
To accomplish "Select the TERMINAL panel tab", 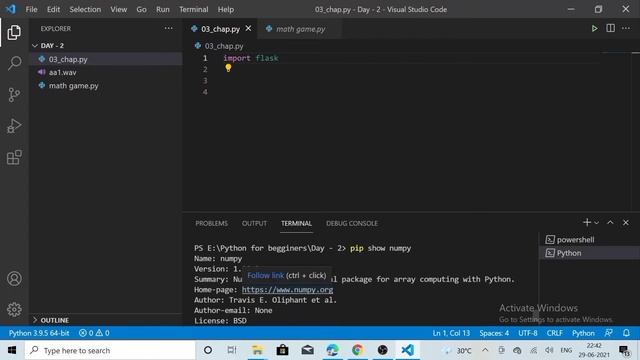I will 296,223.
